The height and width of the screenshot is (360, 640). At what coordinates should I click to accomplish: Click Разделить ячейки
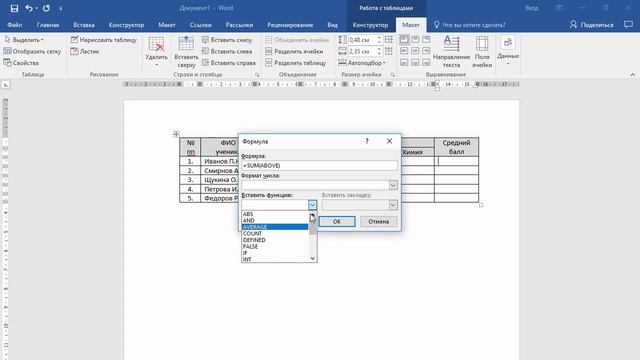(x=294, y=51)
